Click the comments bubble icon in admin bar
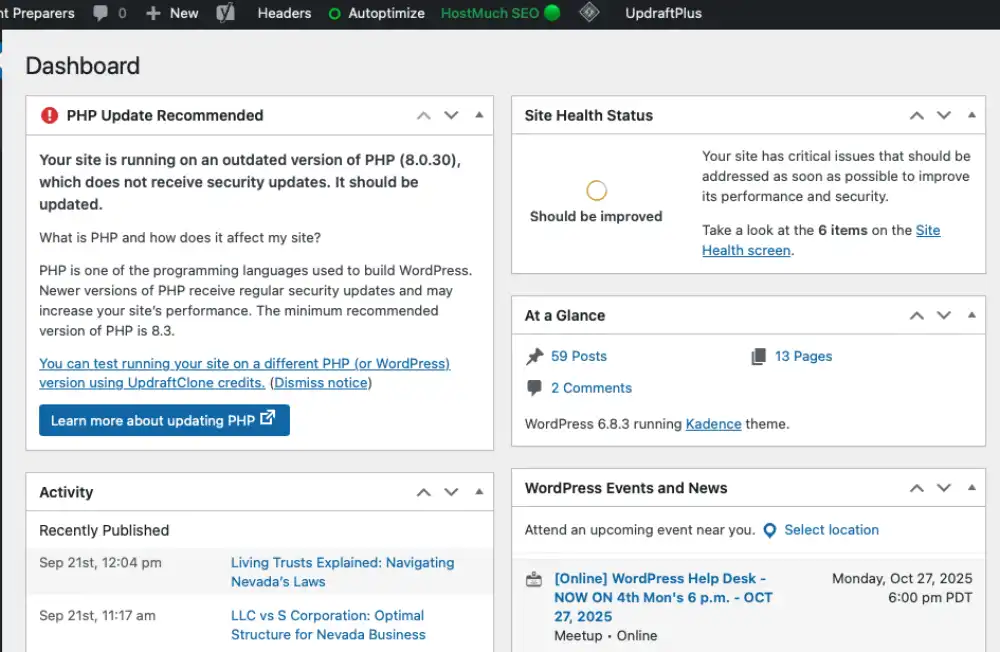 tap(101, 13)
